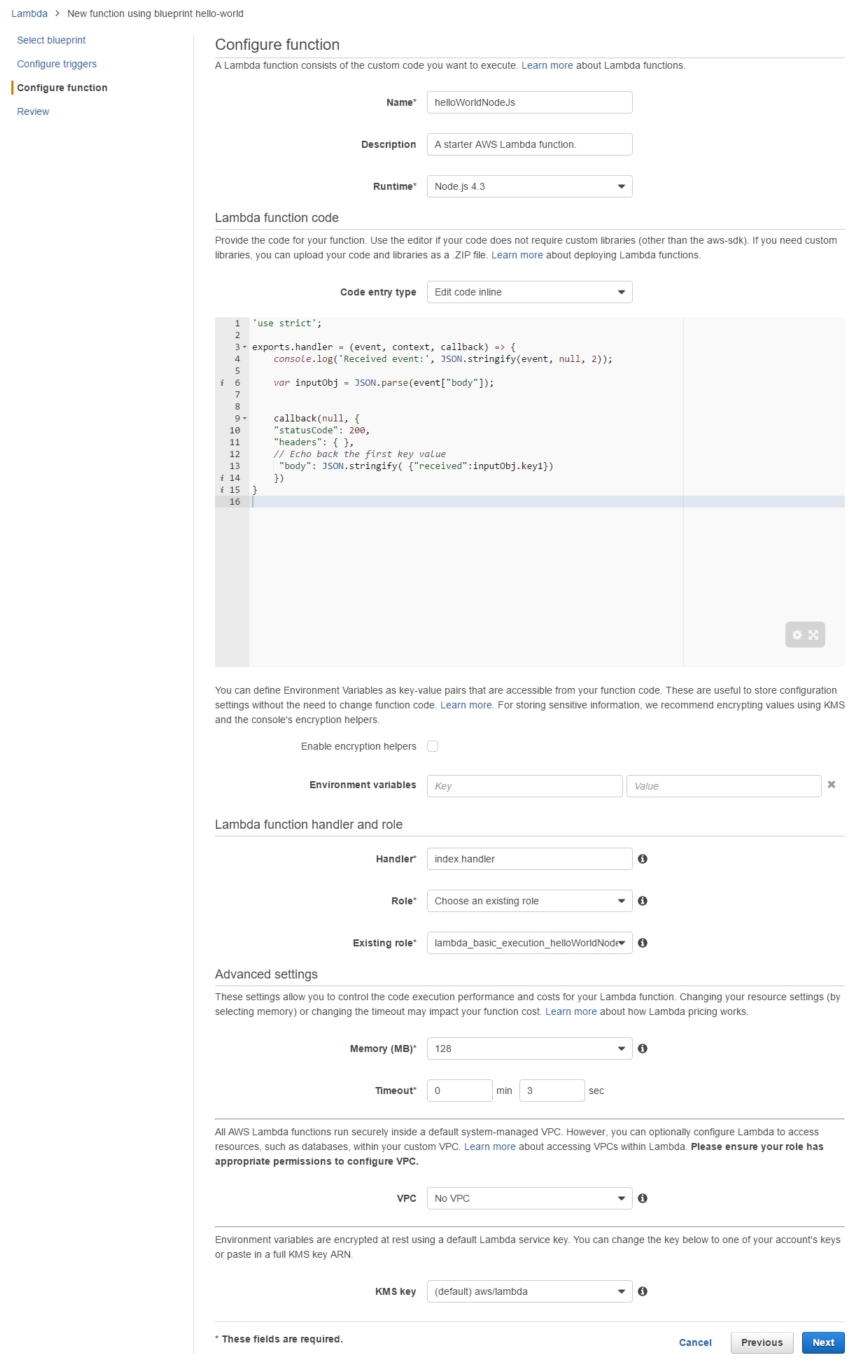Click the info marker beside code line 15

(222, 490)
